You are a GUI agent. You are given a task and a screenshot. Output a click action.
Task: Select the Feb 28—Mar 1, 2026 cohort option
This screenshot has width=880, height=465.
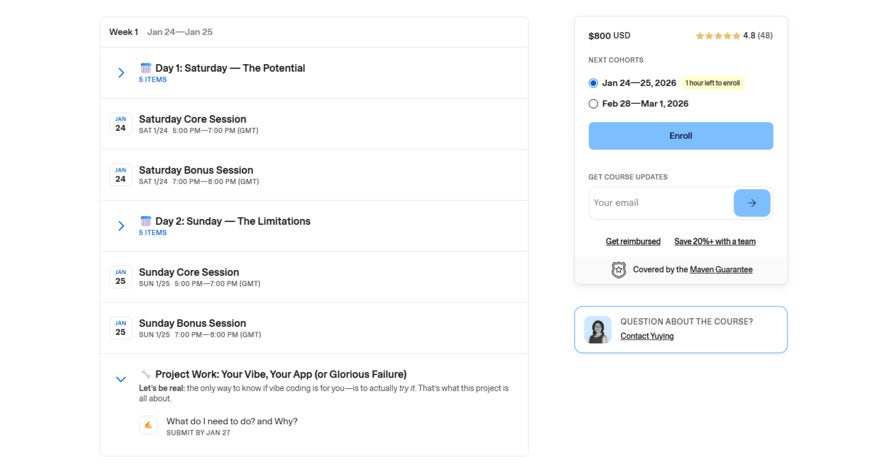tap(594, 104)
